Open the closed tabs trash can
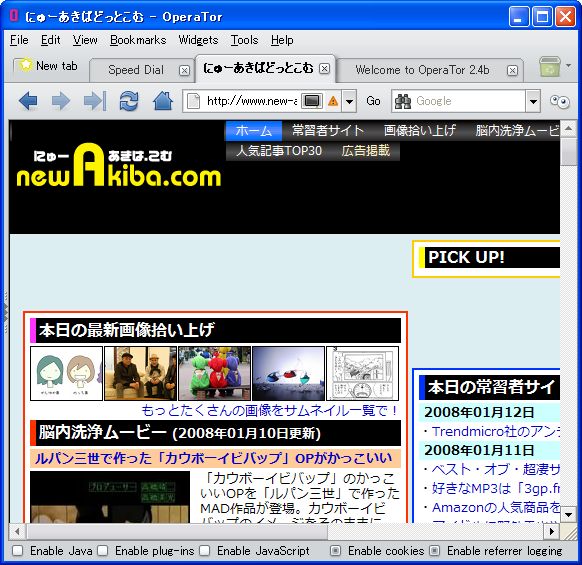The image size is (582, 565). (550, 67)
